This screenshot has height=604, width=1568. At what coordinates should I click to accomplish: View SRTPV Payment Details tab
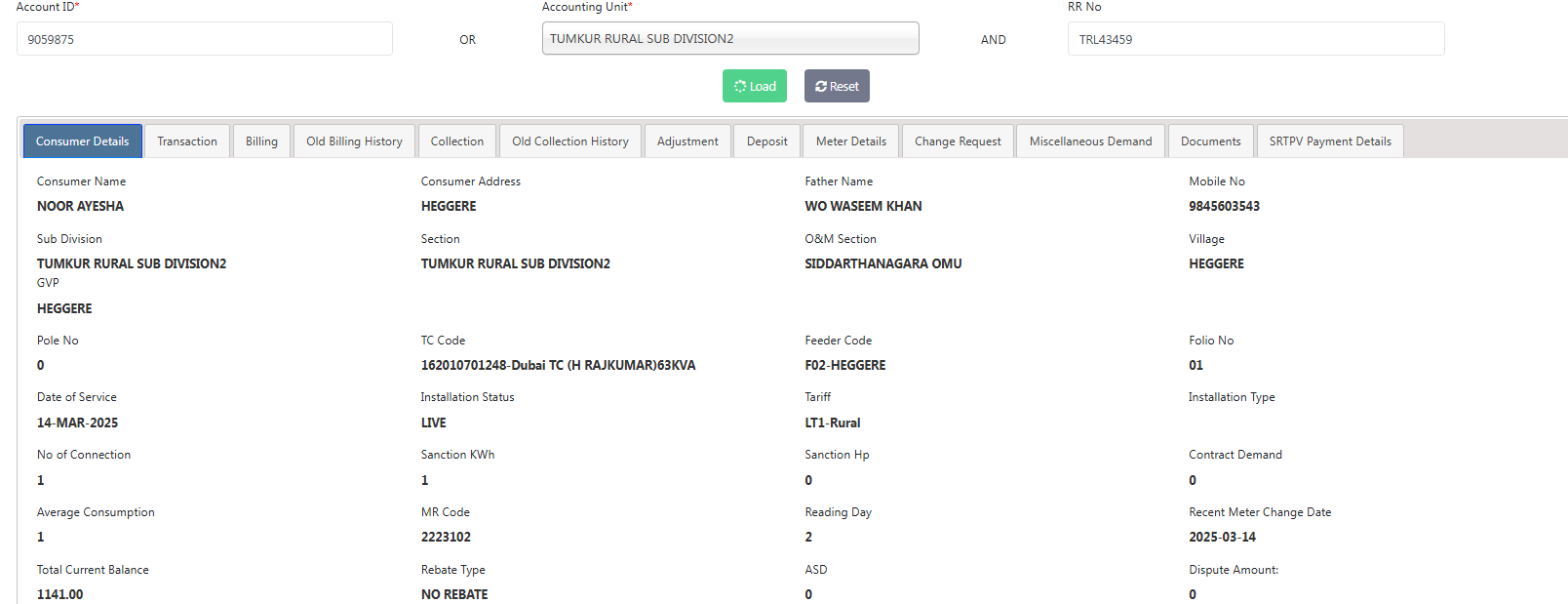pyautogui.click(x=1330, y=141)
